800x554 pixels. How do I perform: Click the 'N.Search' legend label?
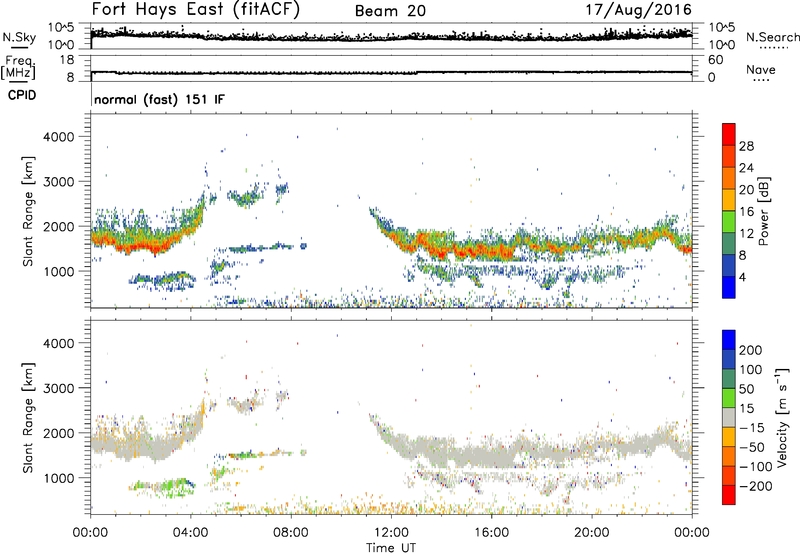point(772,37)
